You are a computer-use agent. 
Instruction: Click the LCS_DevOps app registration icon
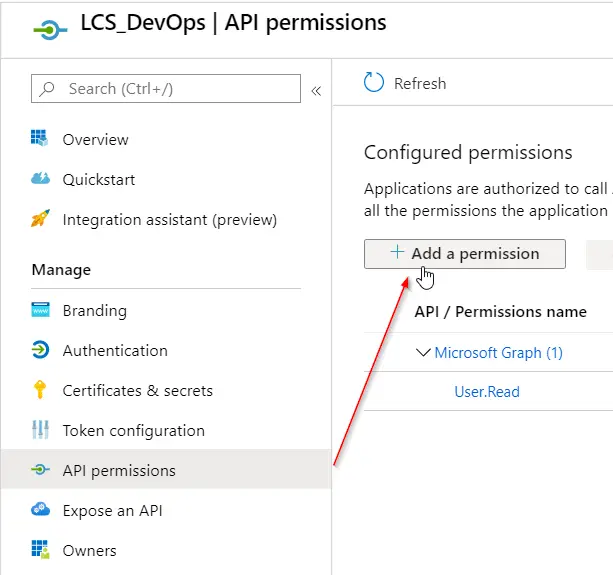coord(50,30)
